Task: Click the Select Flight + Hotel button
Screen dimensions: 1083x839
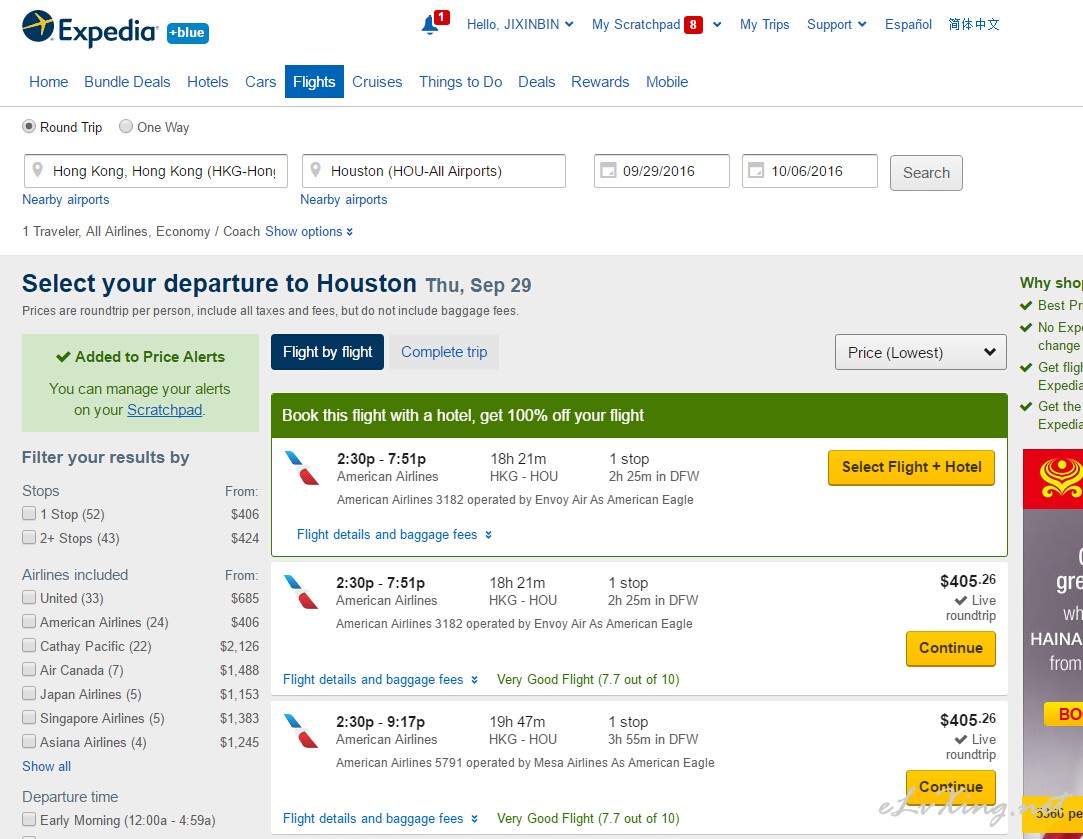Action: (x=911, y=467)
